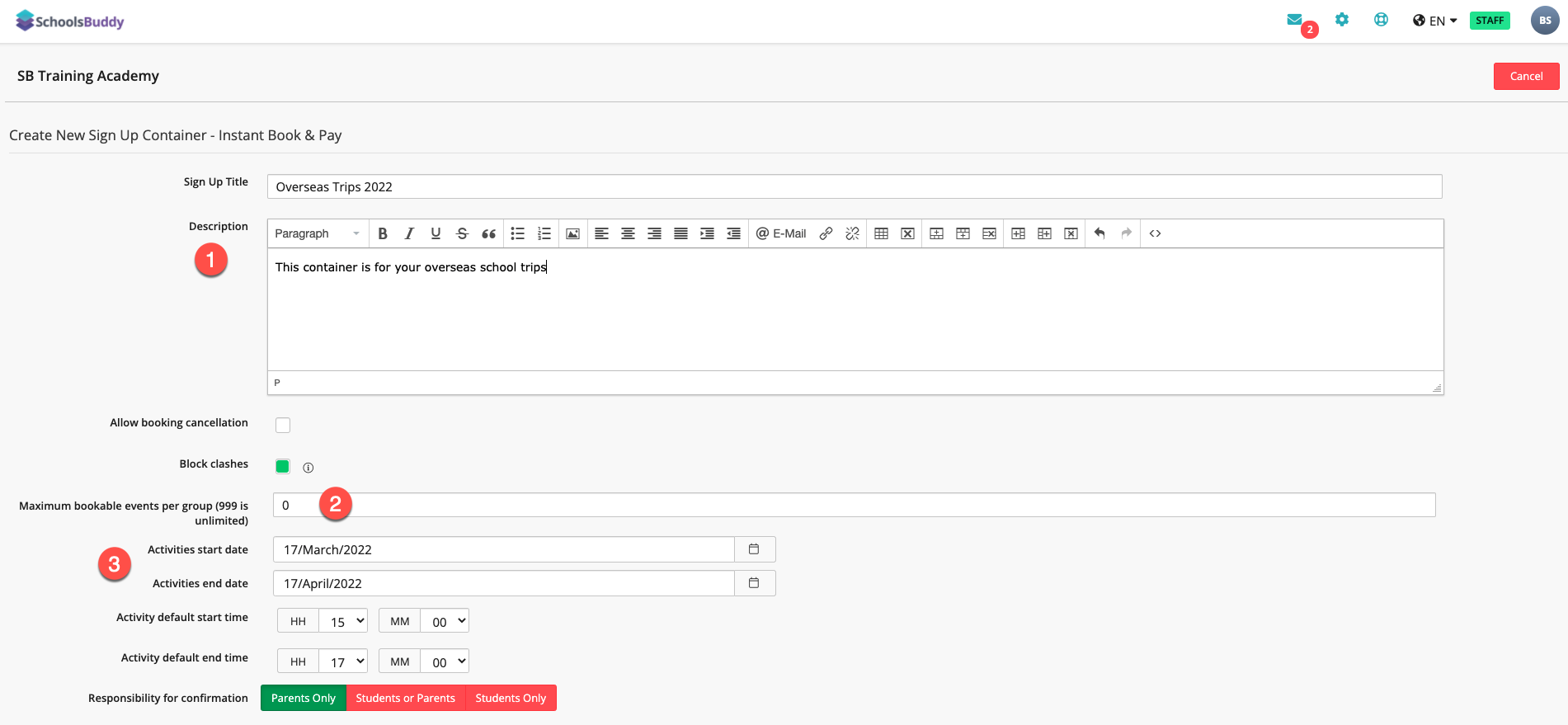Click the Sign Up Title field
1568x725 pixels.
pyautogui.click(x=855, y=186)
